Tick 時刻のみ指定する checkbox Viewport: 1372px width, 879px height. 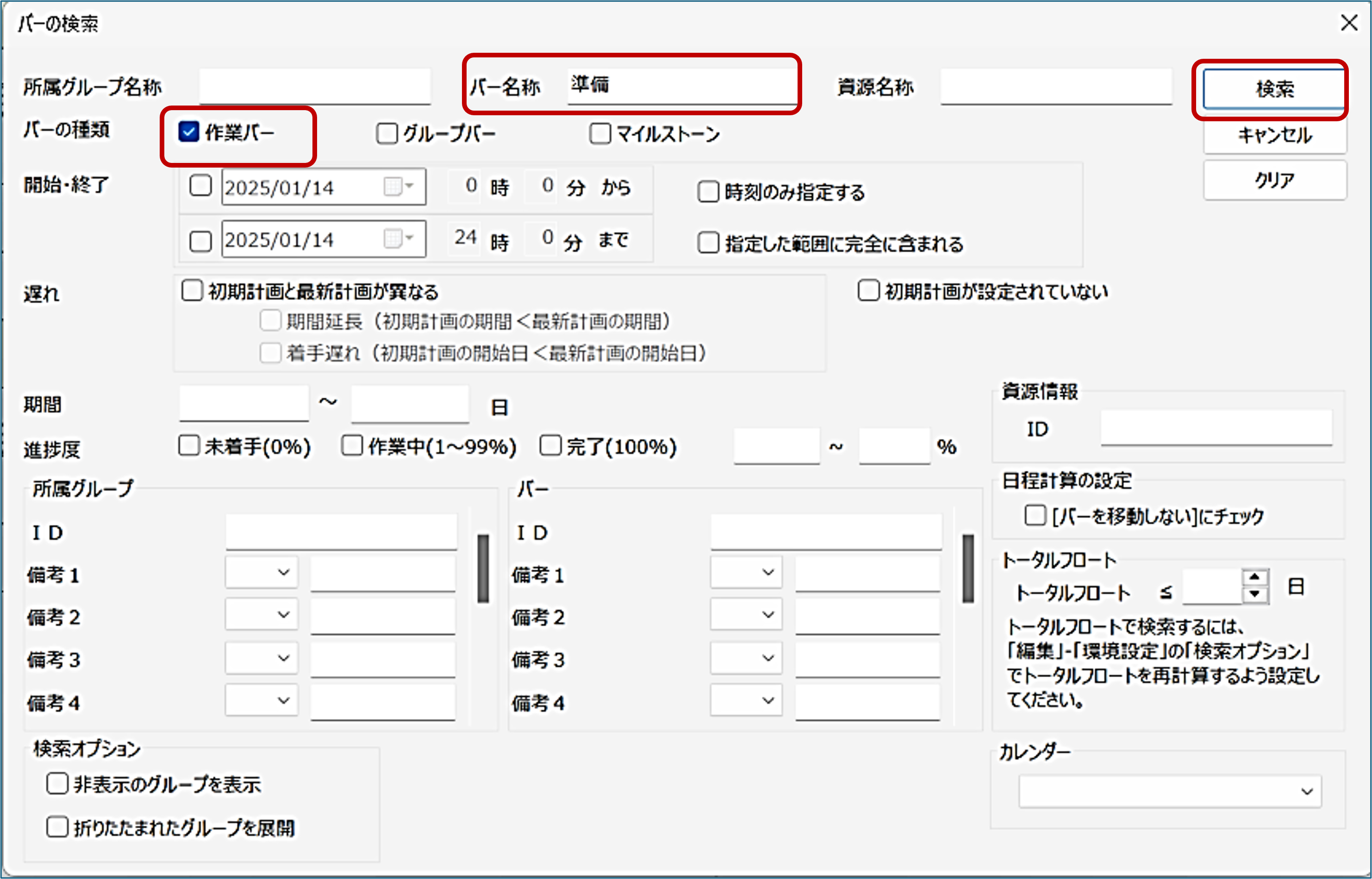click(x=708, y=192)
